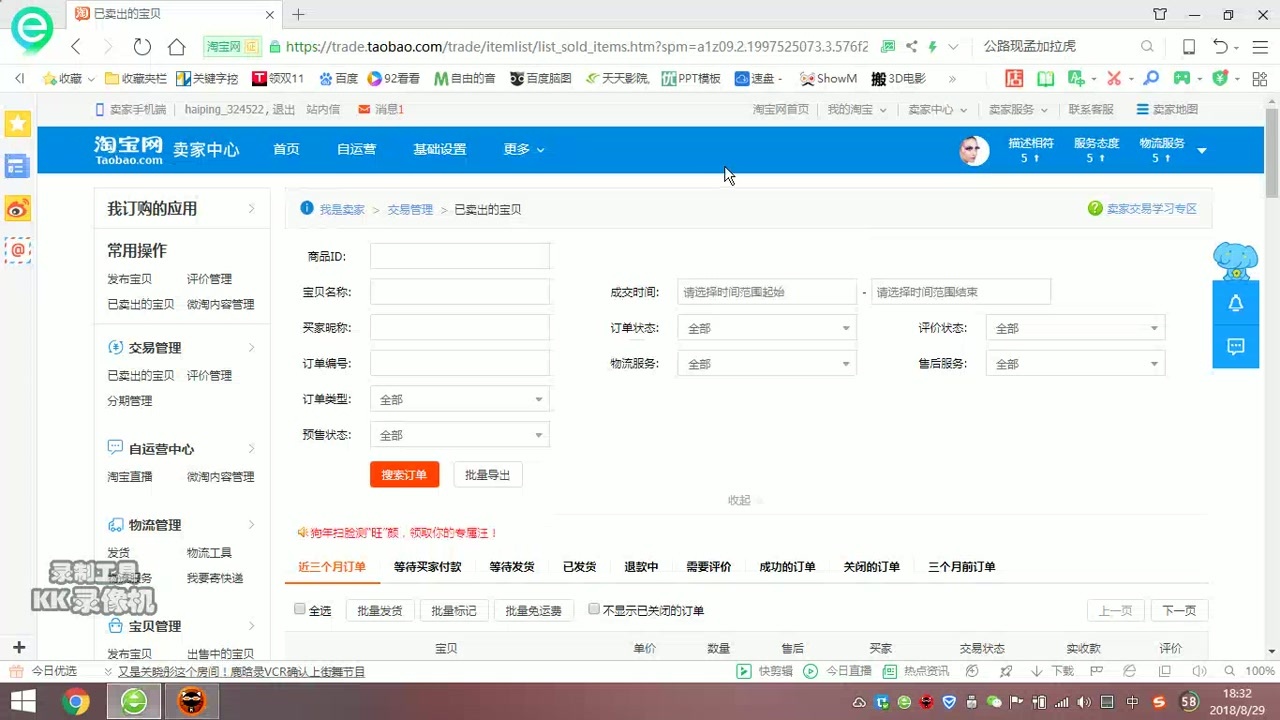Click the 批量免运费 button
Image resolution: width=1280 pixels, height=720 pixels.
[x=534, y=610]
